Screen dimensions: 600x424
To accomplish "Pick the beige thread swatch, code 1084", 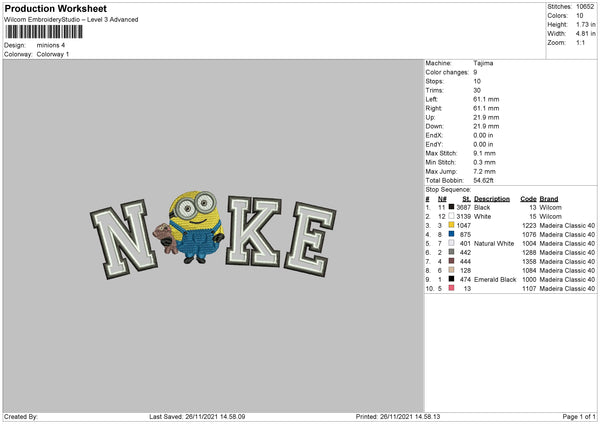I will [451, 270].
